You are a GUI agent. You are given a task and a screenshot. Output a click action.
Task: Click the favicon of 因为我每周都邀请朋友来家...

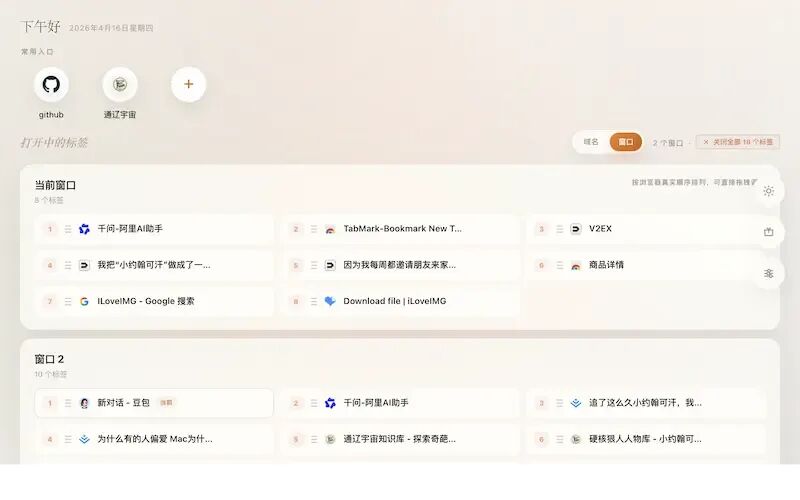[x=330, y=265]
